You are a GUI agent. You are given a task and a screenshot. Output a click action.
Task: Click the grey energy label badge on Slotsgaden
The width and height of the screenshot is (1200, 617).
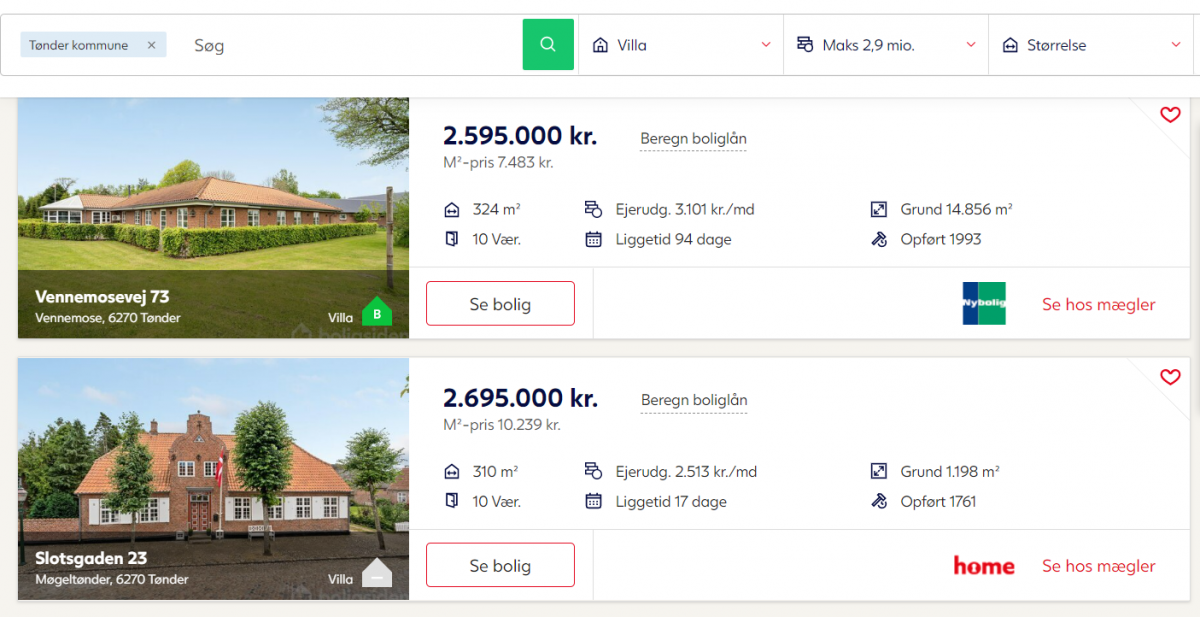click(377, 574)
